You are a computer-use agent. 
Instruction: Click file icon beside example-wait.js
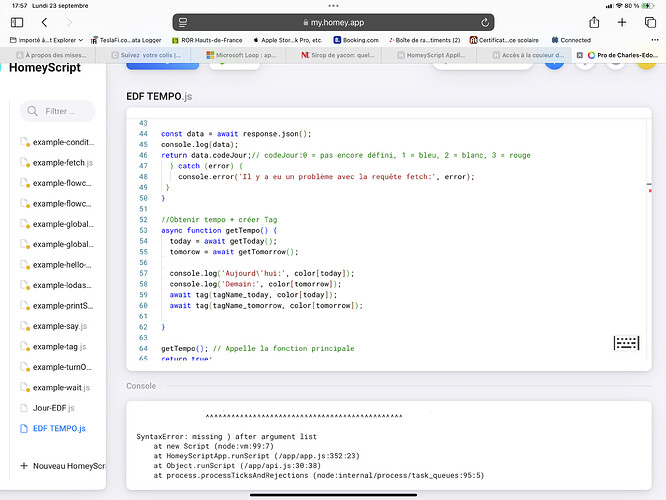coord(25,387)
